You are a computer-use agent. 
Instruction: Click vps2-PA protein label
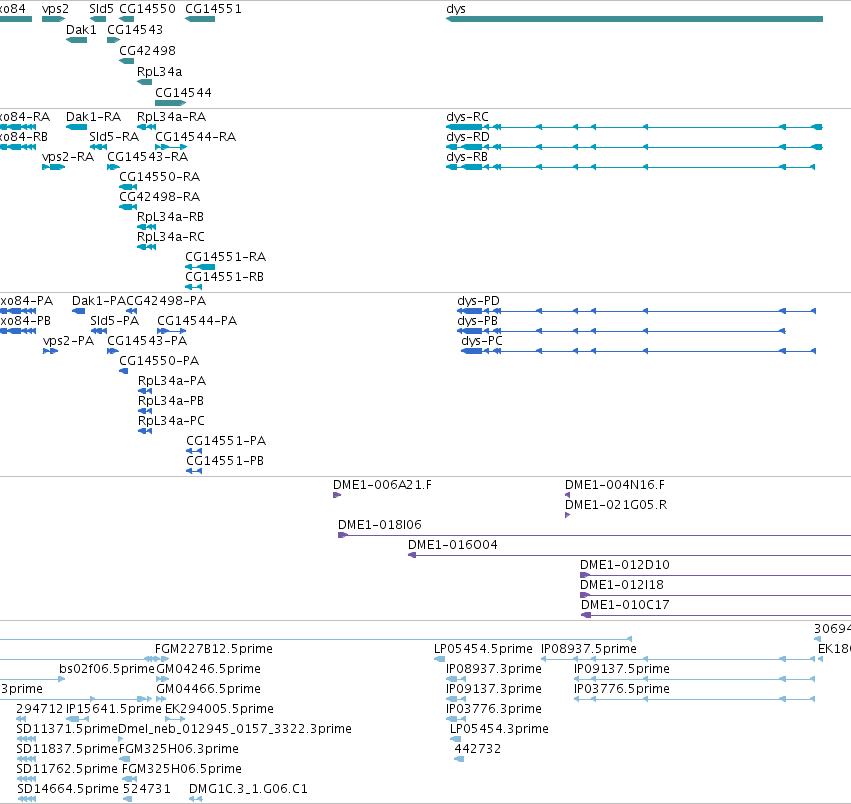click(x=68, y=341)
